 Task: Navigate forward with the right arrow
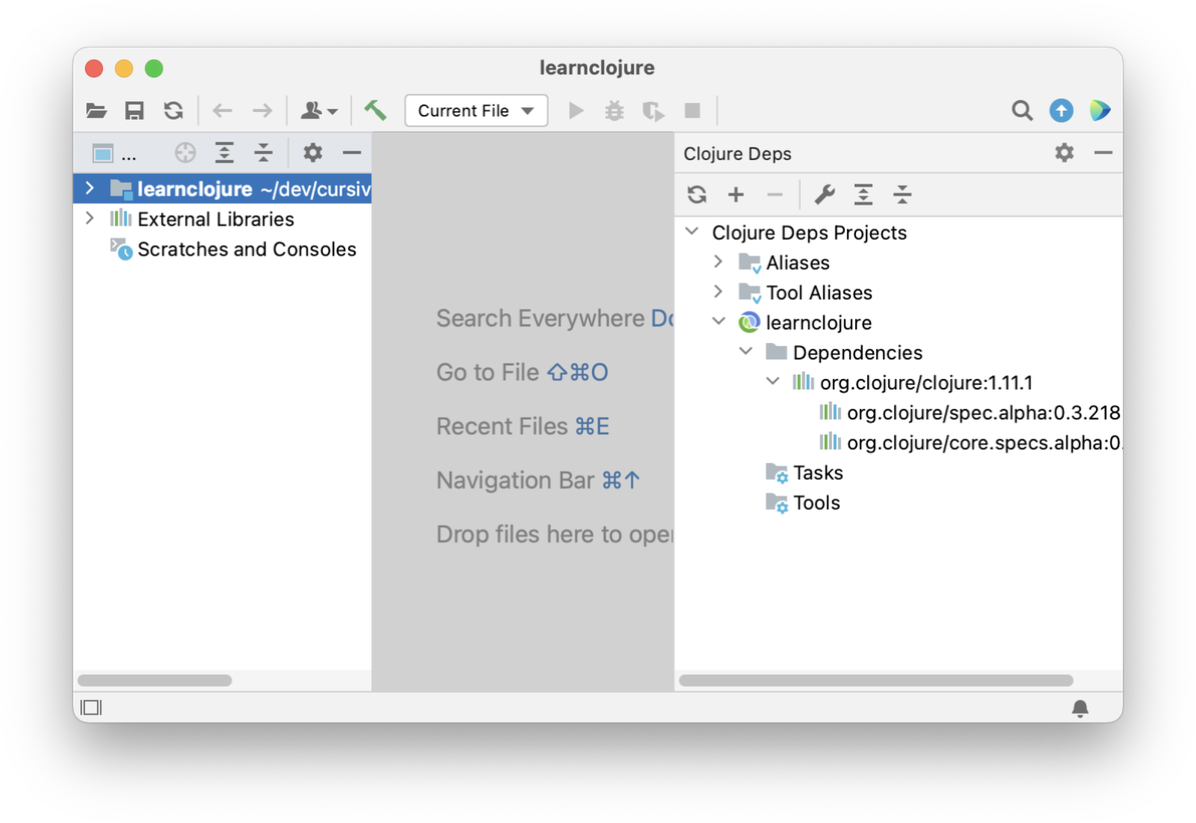tap(262, 111)
